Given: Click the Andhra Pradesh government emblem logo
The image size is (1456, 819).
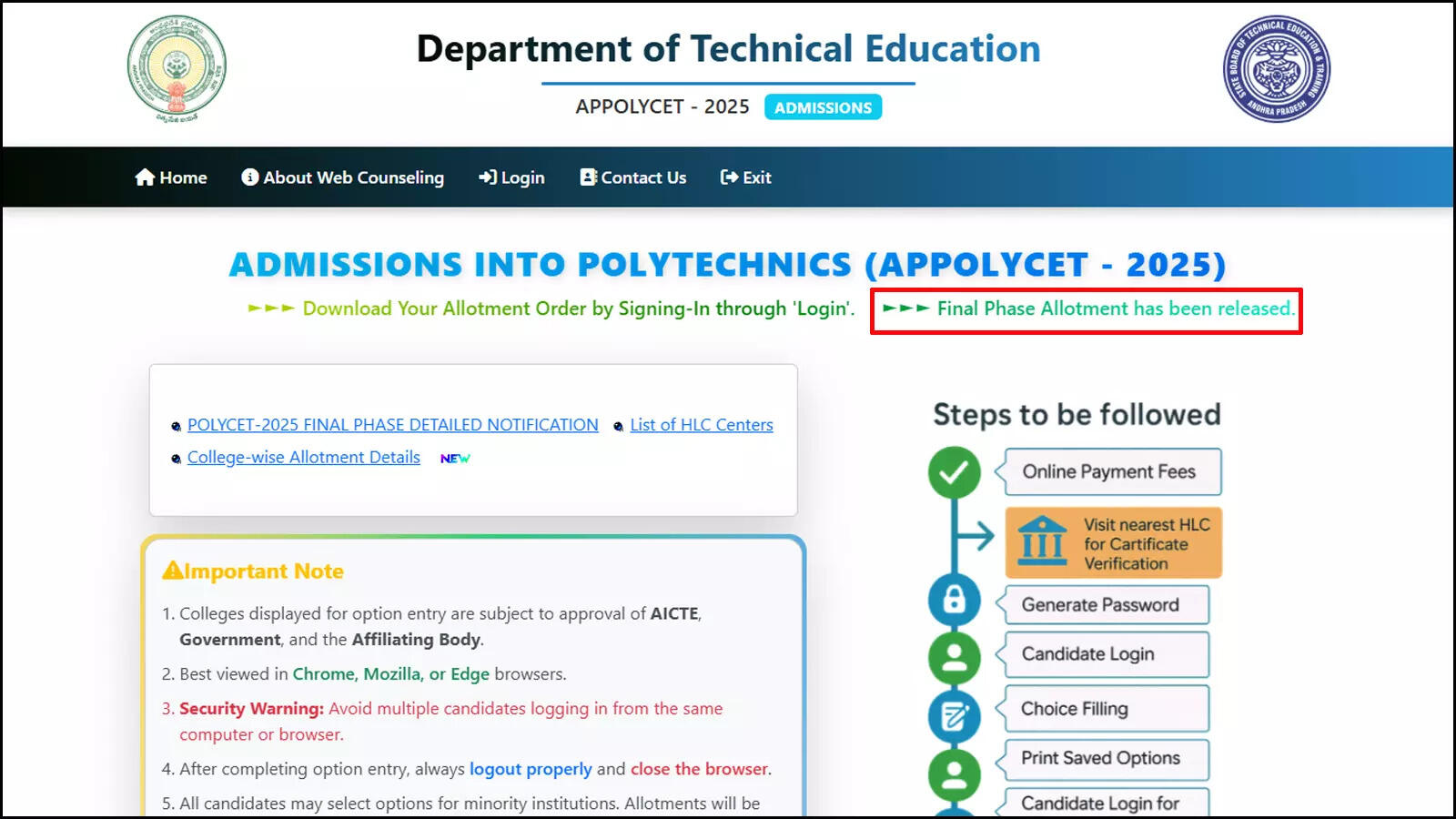Looking at the screenshot, I should click(x=177, y=68).
